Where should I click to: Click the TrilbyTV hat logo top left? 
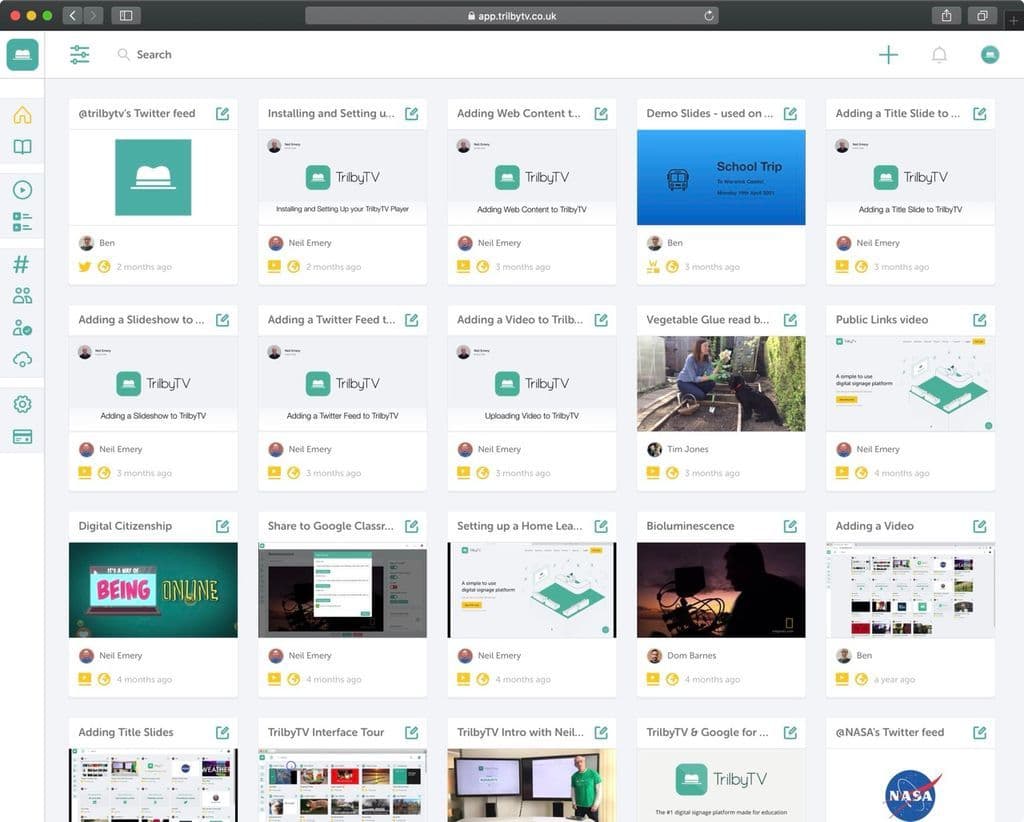pyautogui.click(x=22, y=54)
